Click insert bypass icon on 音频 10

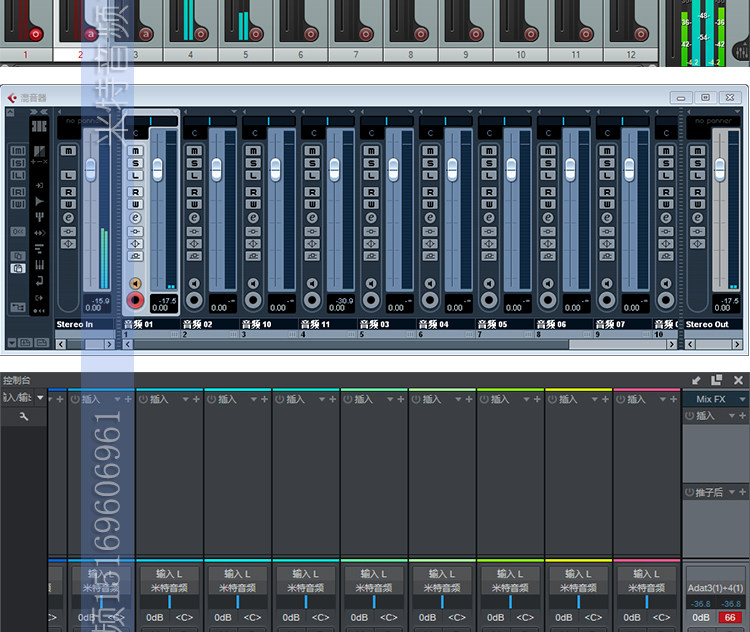click(x=253, y=232)
